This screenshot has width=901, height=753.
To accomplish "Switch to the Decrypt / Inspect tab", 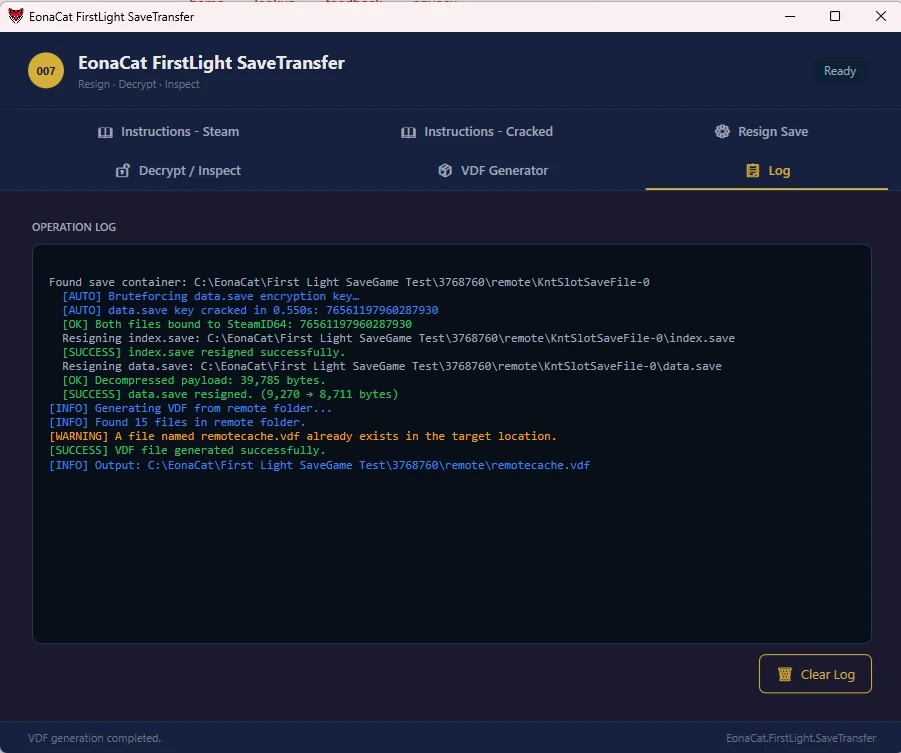I will pyautogui.click(x=178, y=171).
